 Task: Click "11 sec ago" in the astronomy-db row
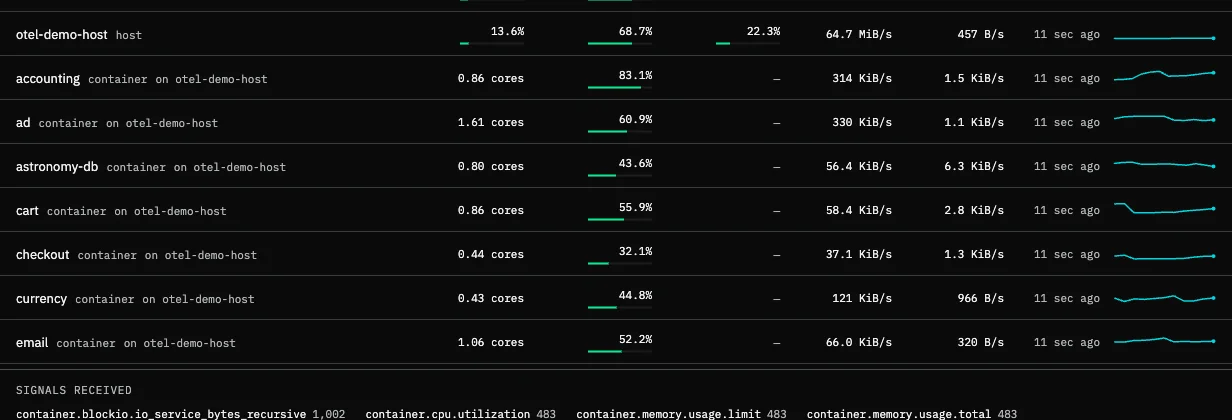pyautogui.click(x=1067, y=166)
